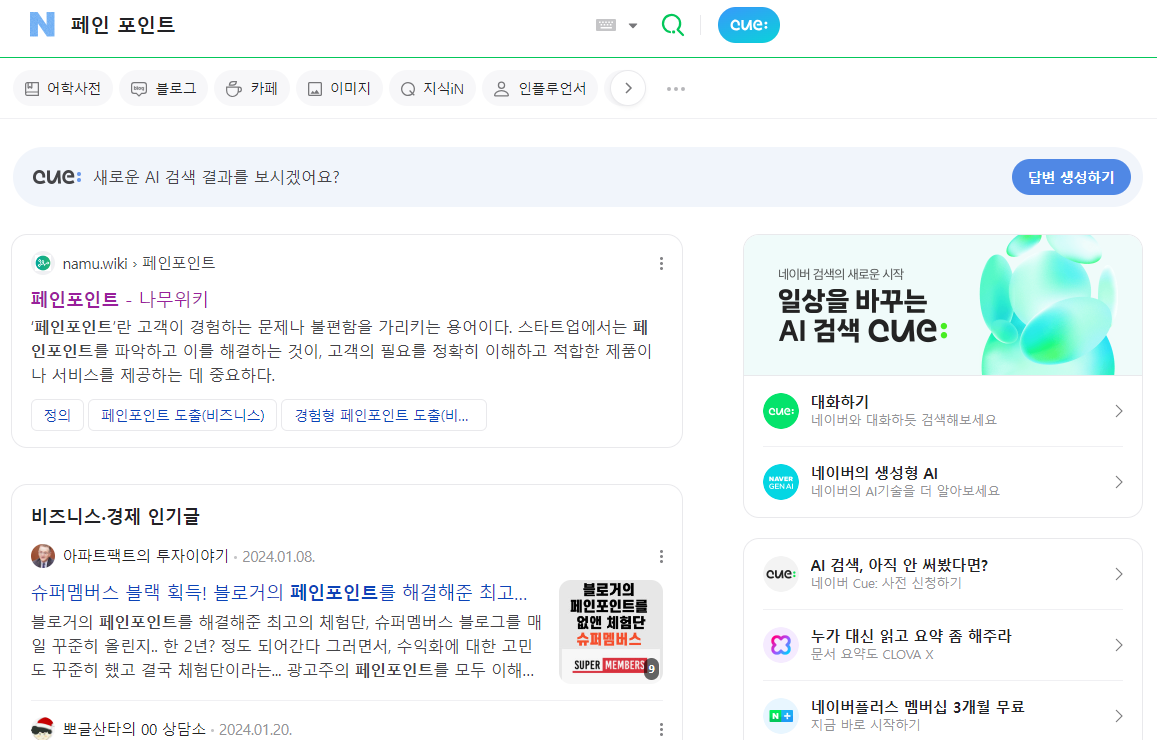Click the 새로운 AI 검색 결과를 보시겠어요? text
1157x740 pixels.
coord(216,177)
